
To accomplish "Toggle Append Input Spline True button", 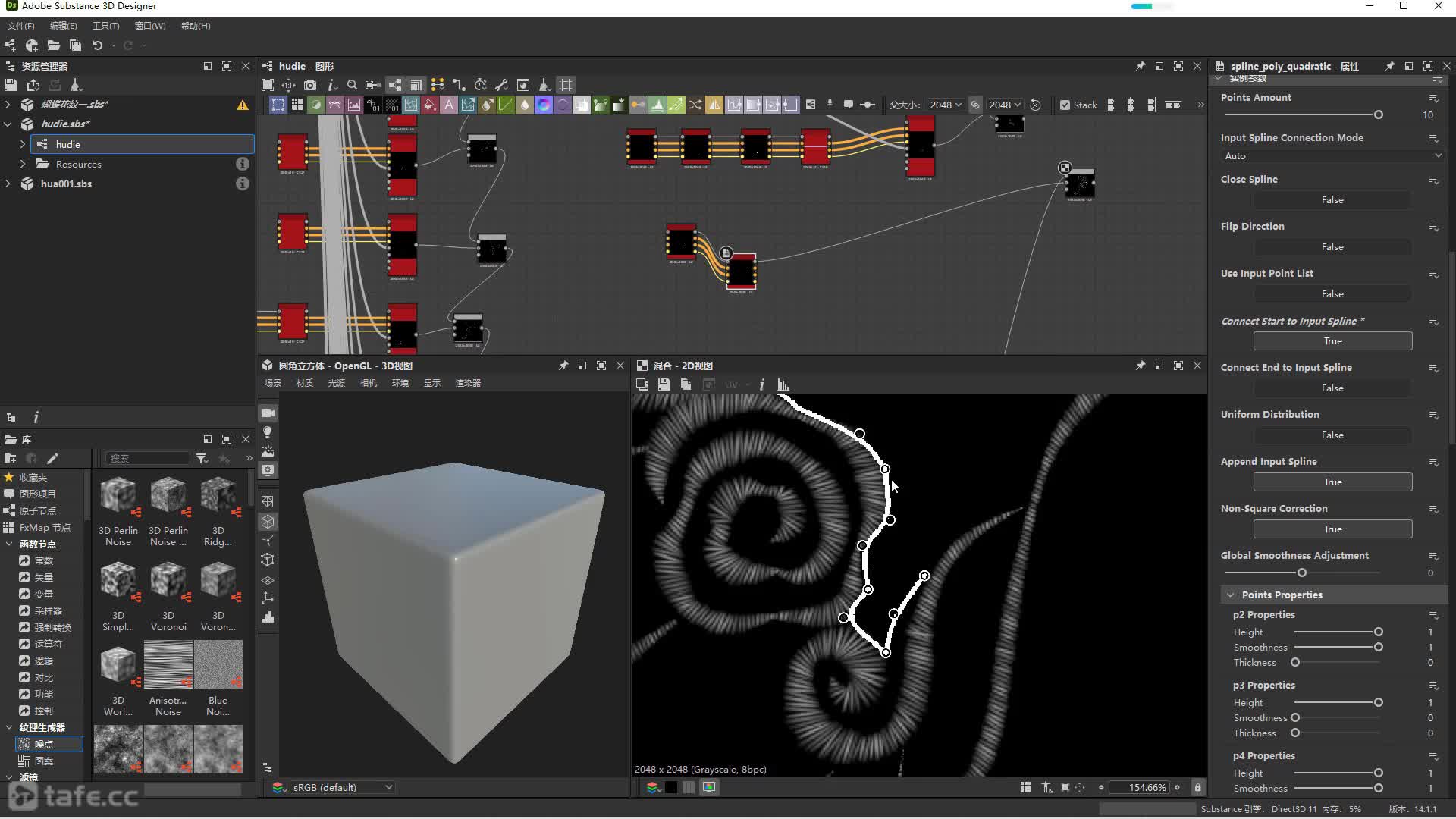I will tap(1332, 482).
